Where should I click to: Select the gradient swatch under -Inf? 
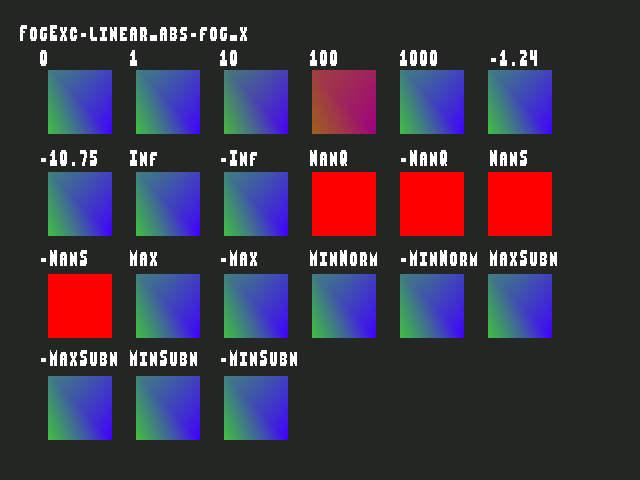tap(256, 204)
